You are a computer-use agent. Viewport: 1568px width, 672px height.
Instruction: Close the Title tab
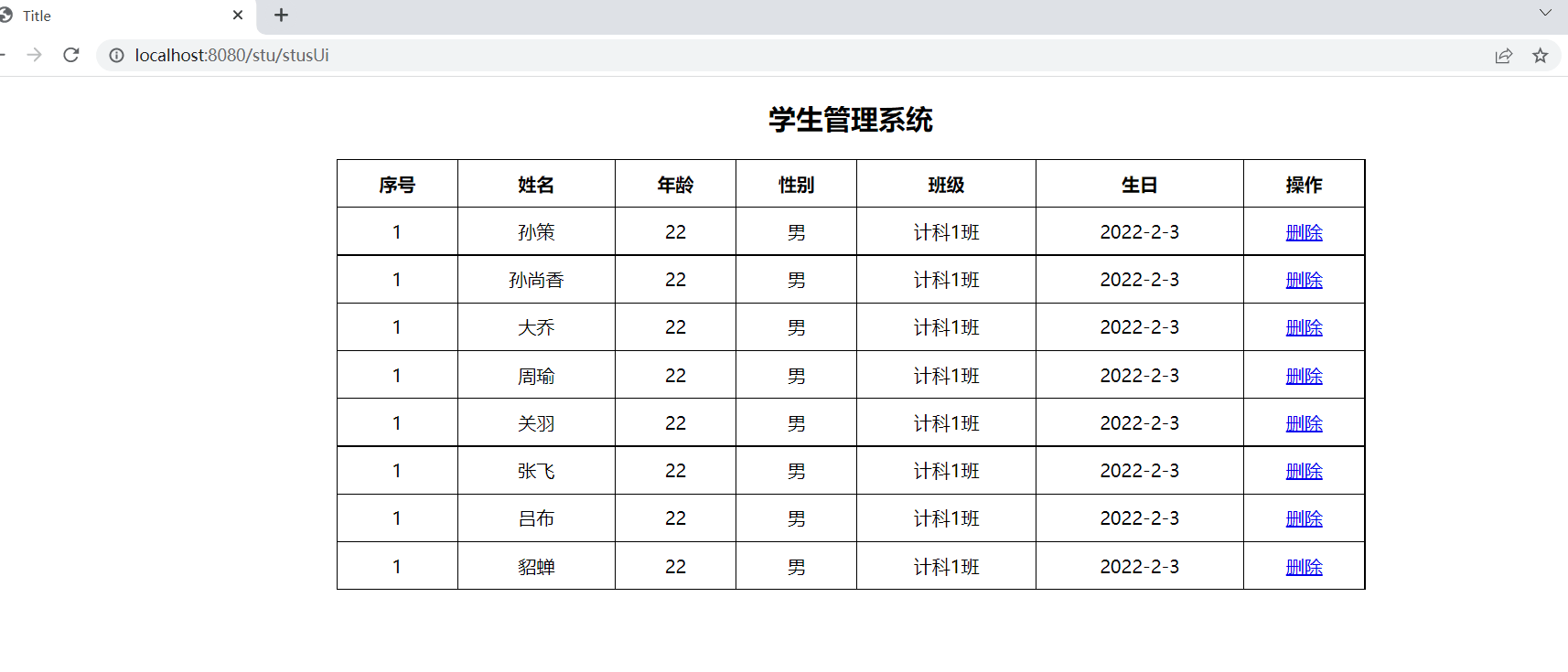coord(238,15)
